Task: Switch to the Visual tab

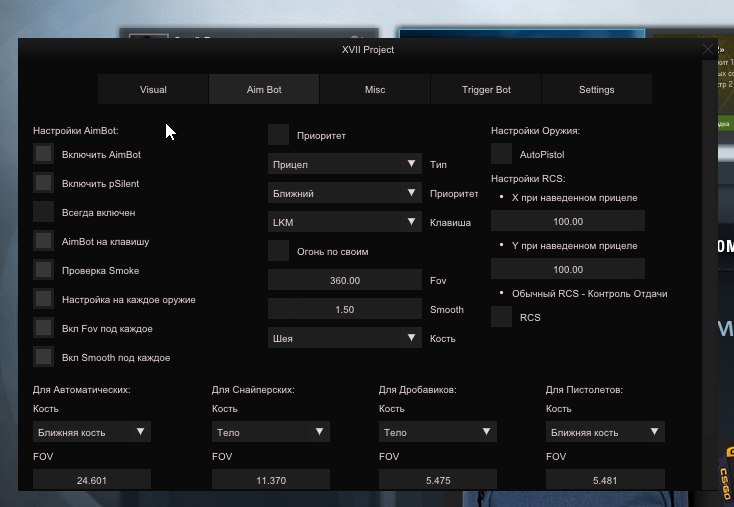Action: pyautogui.click(x=153, y=89)
